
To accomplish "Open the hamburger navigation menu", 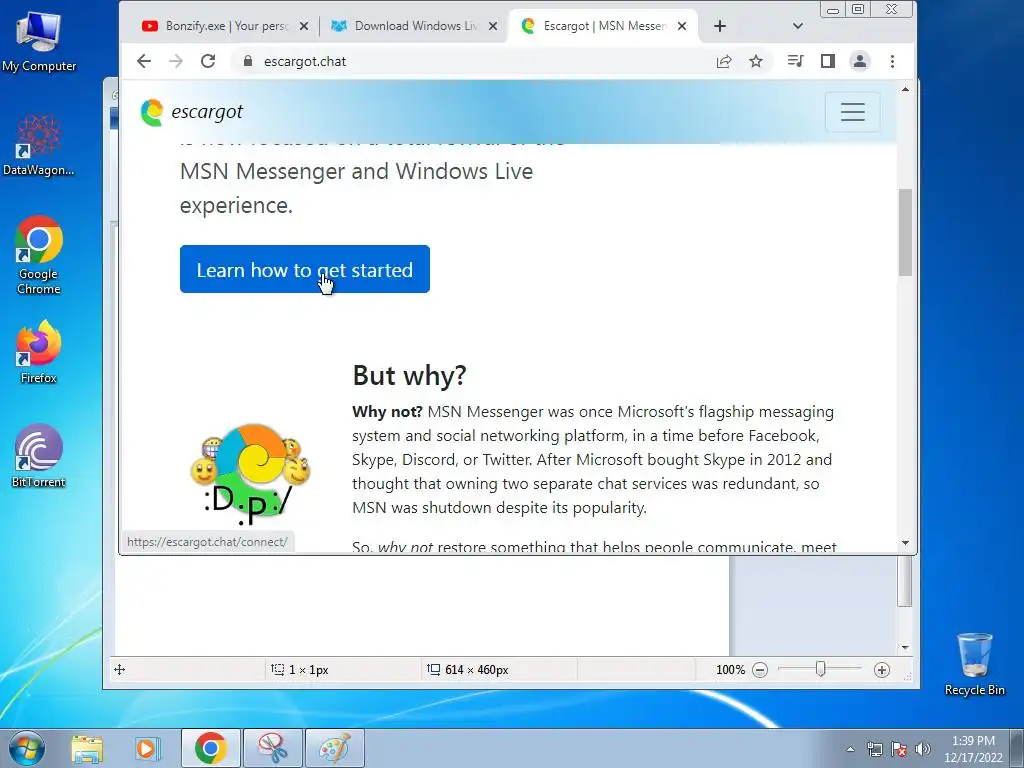I will [852, 112].
